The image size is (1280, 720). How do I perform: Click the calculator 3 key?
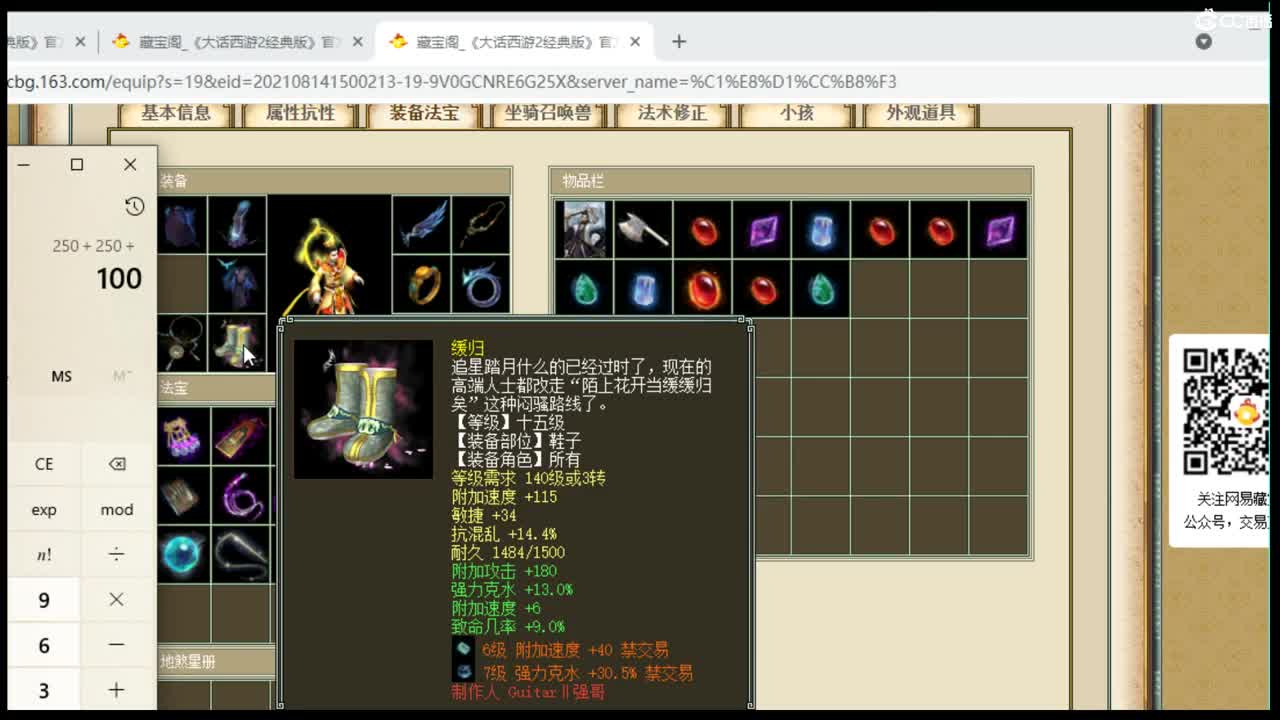[44, 690]
